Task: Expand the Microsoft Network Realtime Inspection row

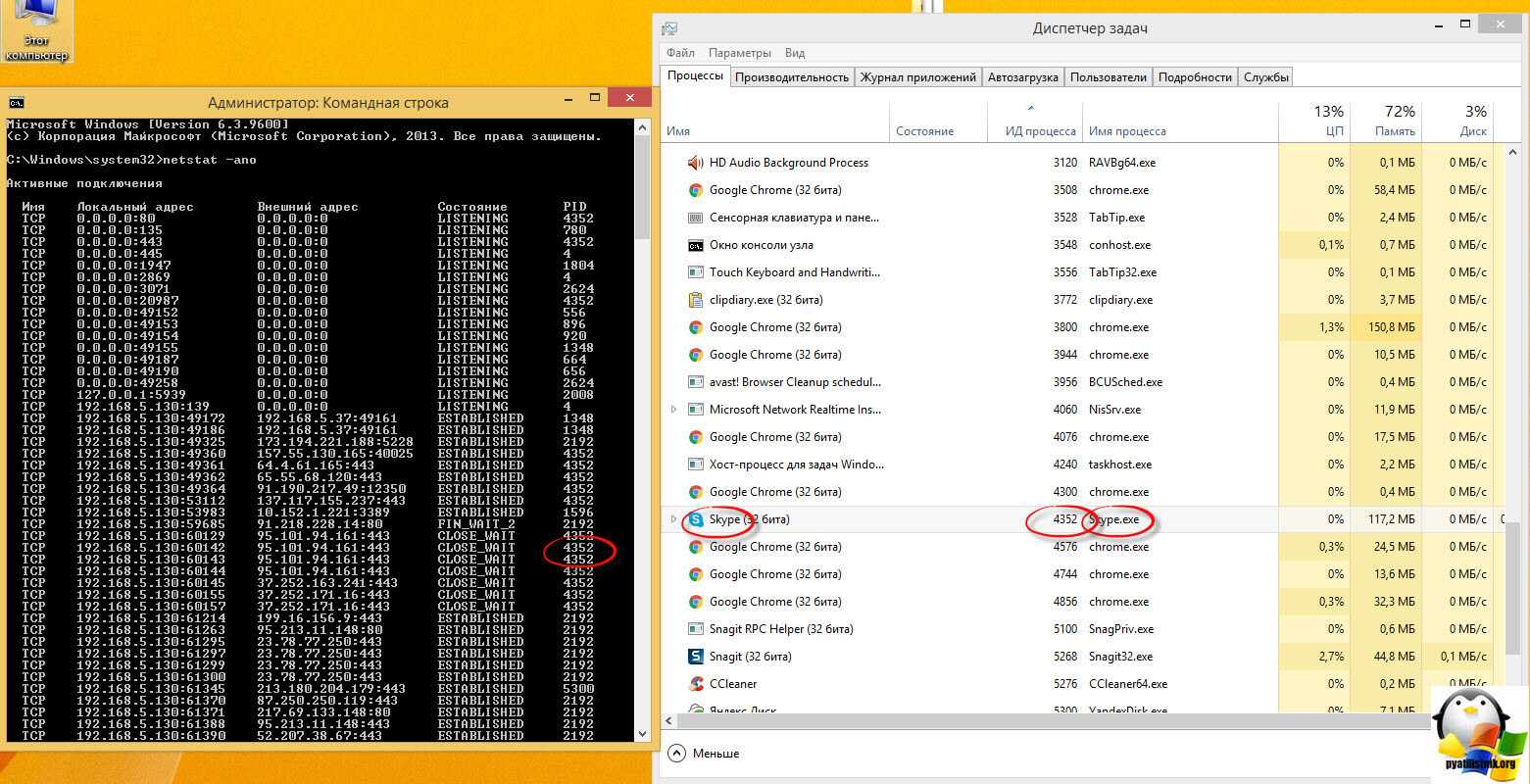Action: click(x=673, y=410)
